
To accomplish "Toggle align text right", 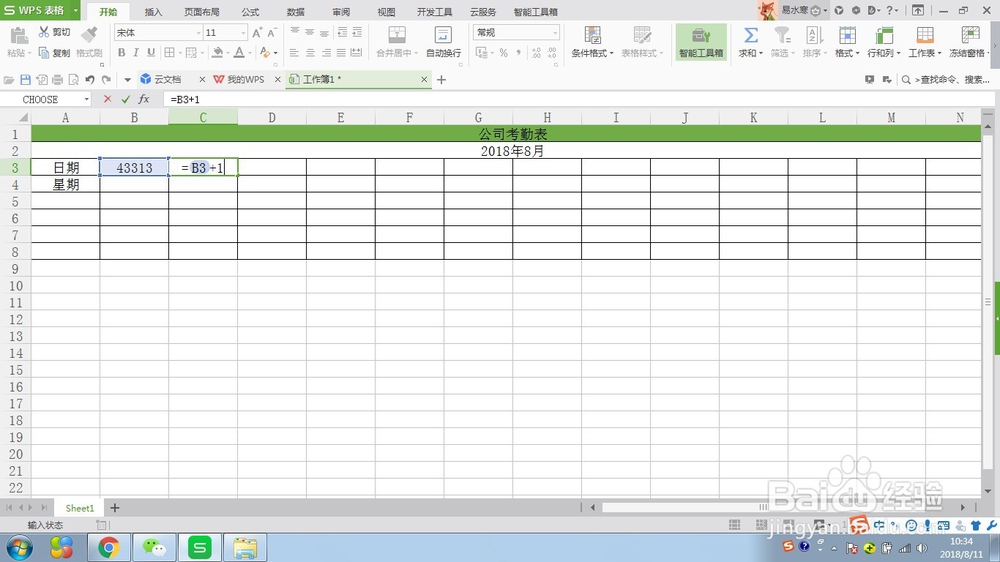I will 326,53.
